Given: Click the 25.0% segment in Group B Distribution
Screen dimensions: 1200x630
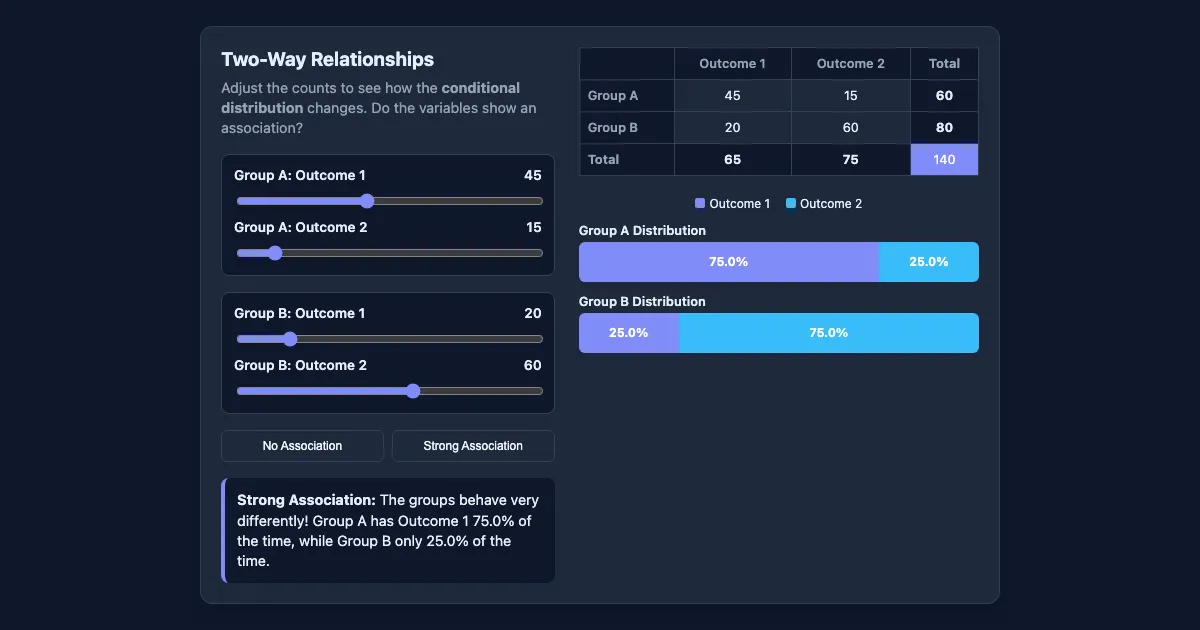Looking at the screenshot, I should 629,333.
